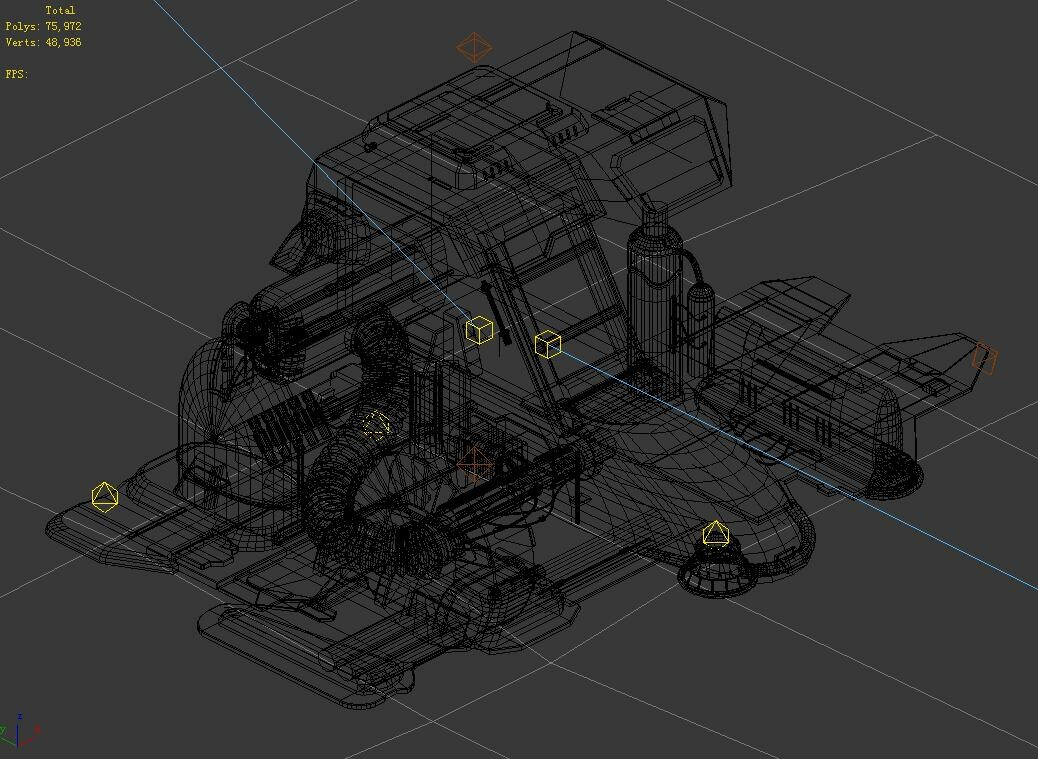Screen dimensions: 1038x759
Task: Click the red X axis arrow of the tripod
Action: coord(32,740)
